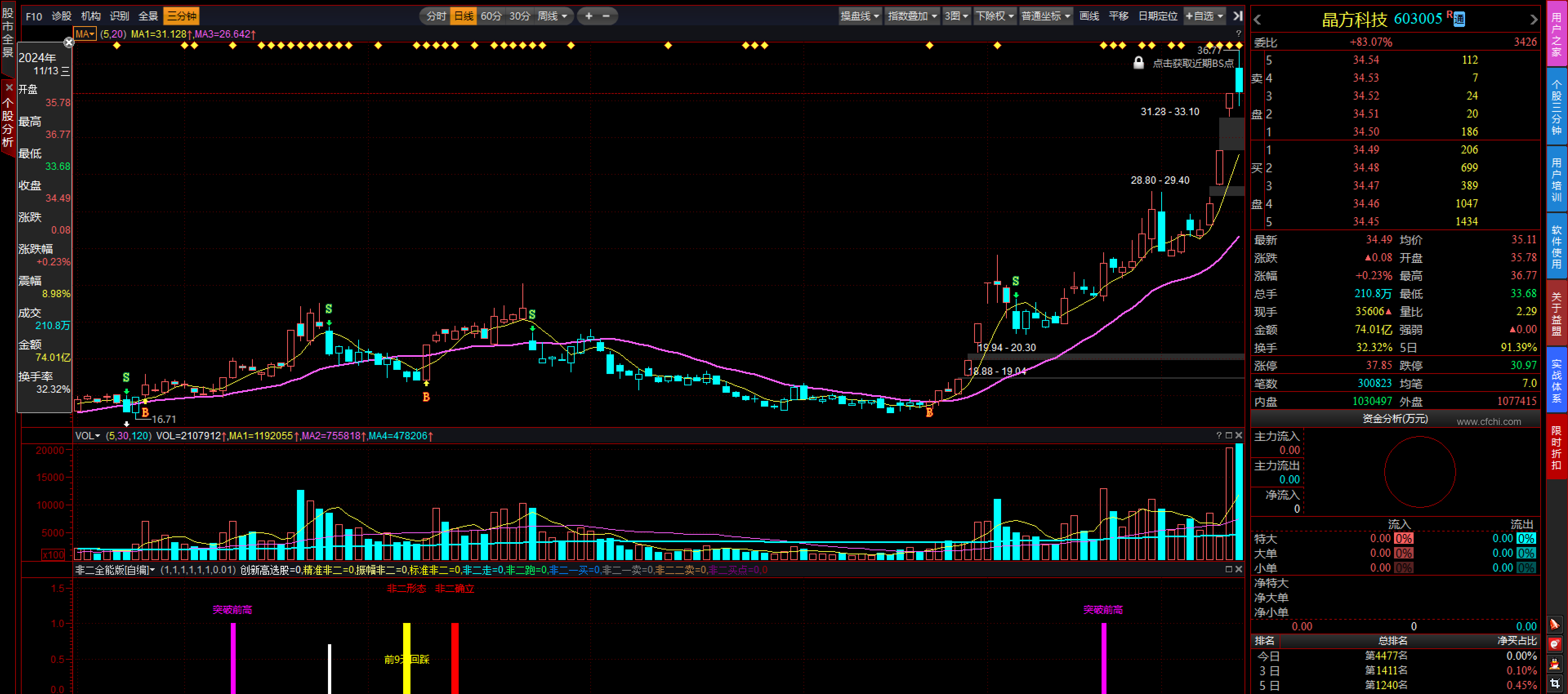1568x694 pixels.
Task: Close the date info panel X
Action: 69,42
